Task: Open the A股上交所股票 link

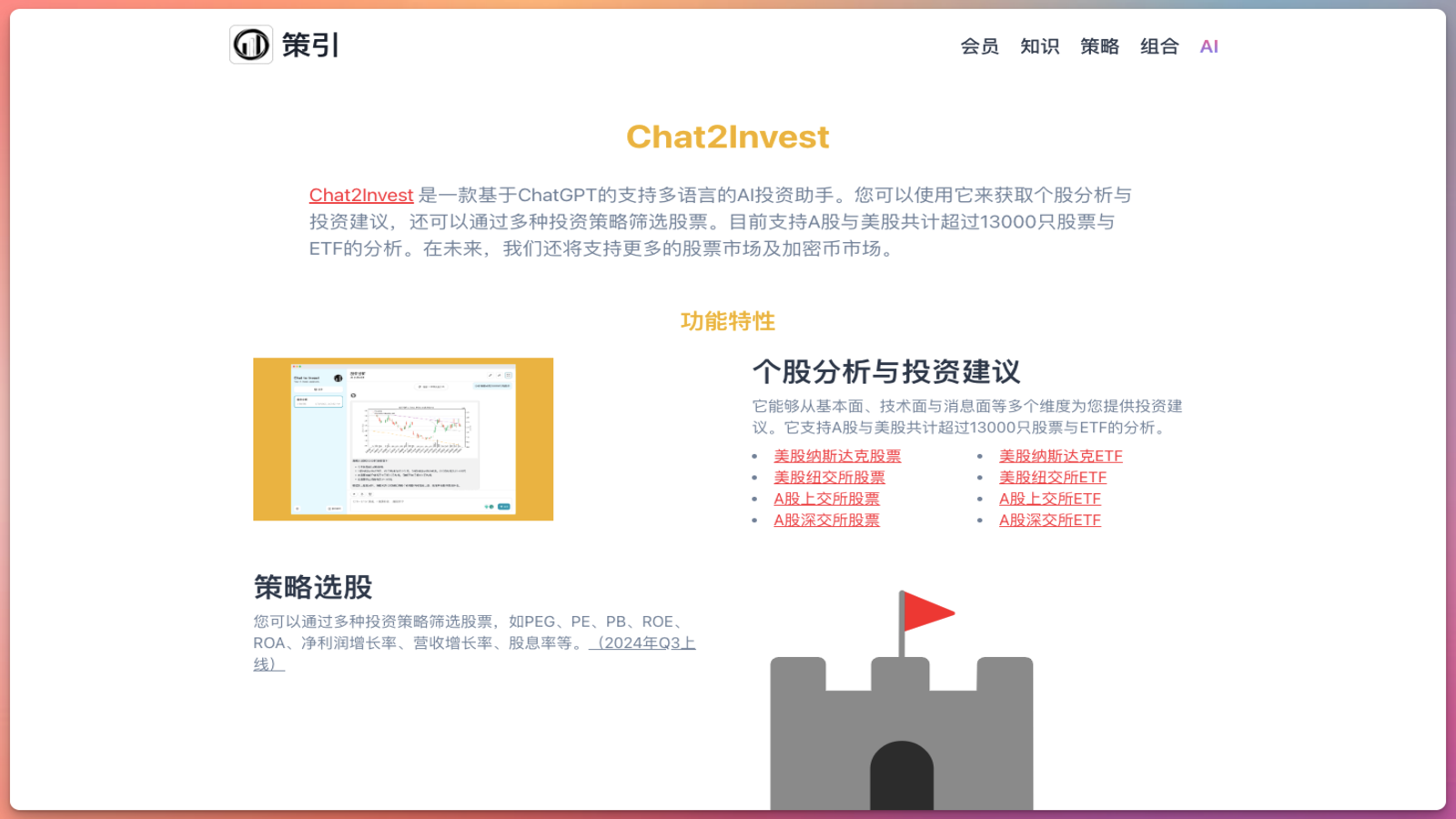Action: coord(826,498)
